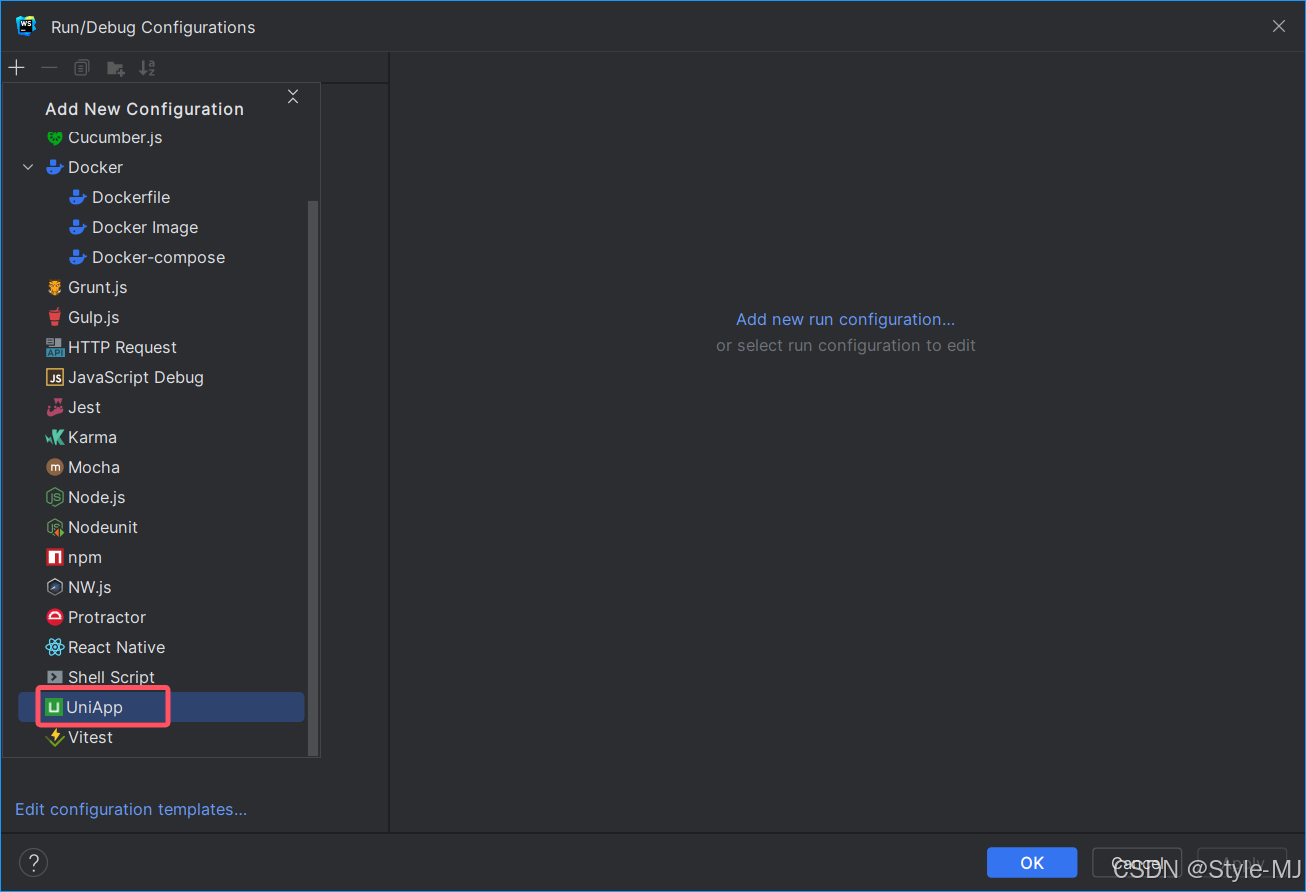Click the Remove (minus) configuration toolbar button
The image size is (1306, 892).
click(x=49, y=68)
